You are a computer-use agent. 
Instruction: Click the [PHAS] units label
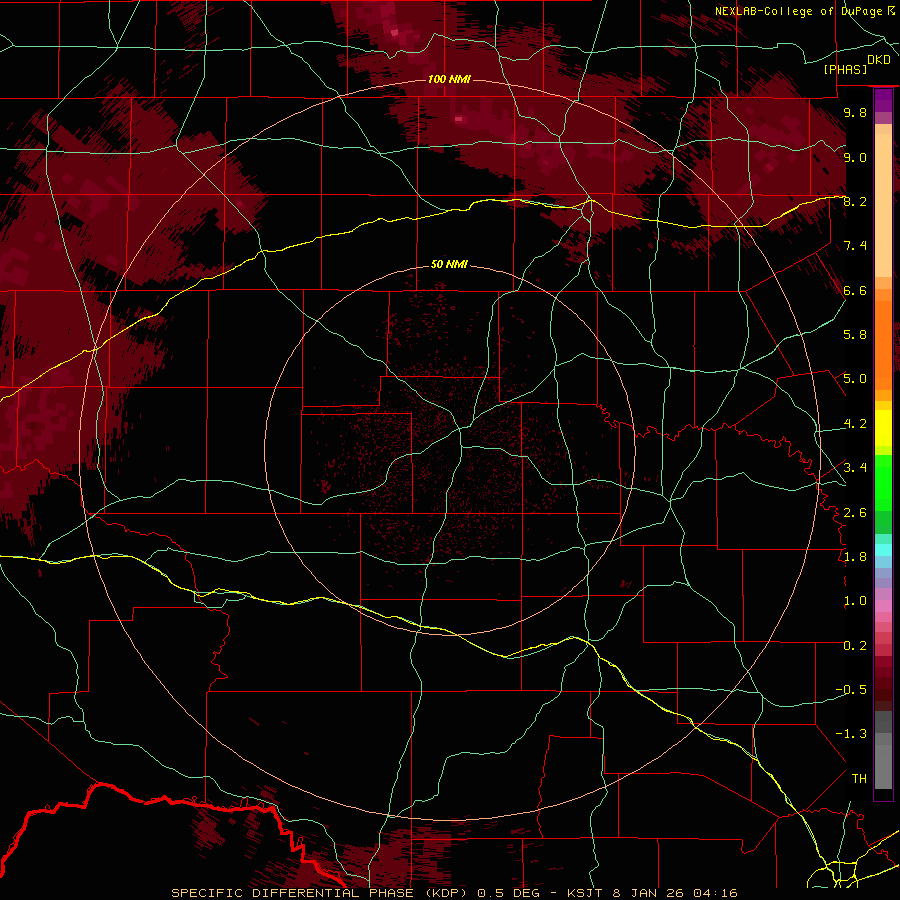point(845,70)
